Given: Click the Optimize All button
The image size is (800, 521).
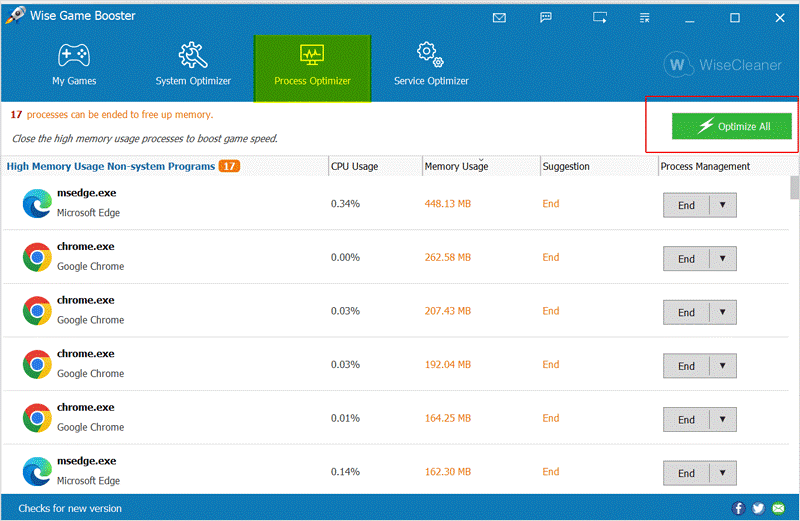Looking at the screenshot, I should (731, 126).
